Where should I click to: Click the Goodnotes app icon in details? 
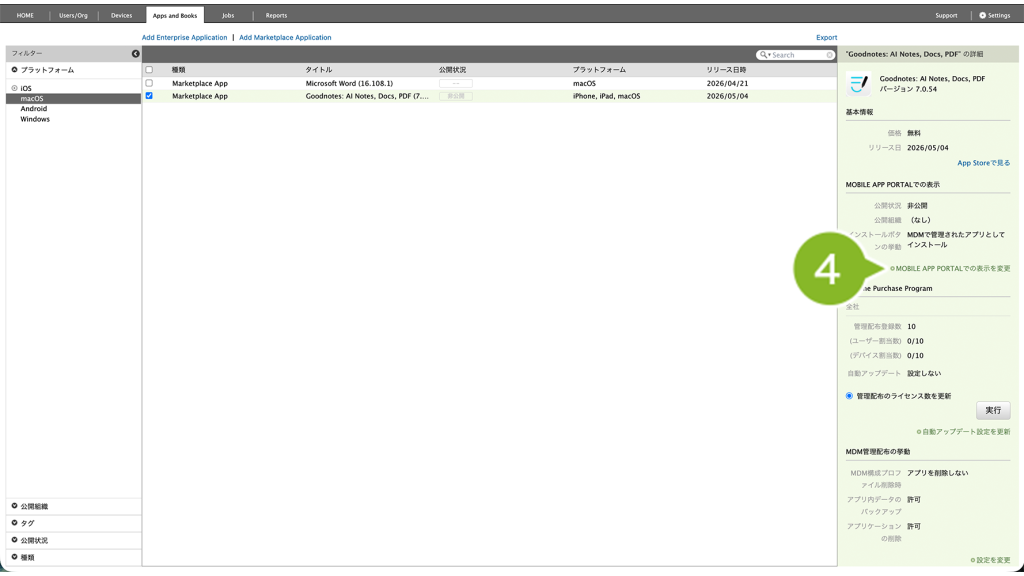coord(858,84)
